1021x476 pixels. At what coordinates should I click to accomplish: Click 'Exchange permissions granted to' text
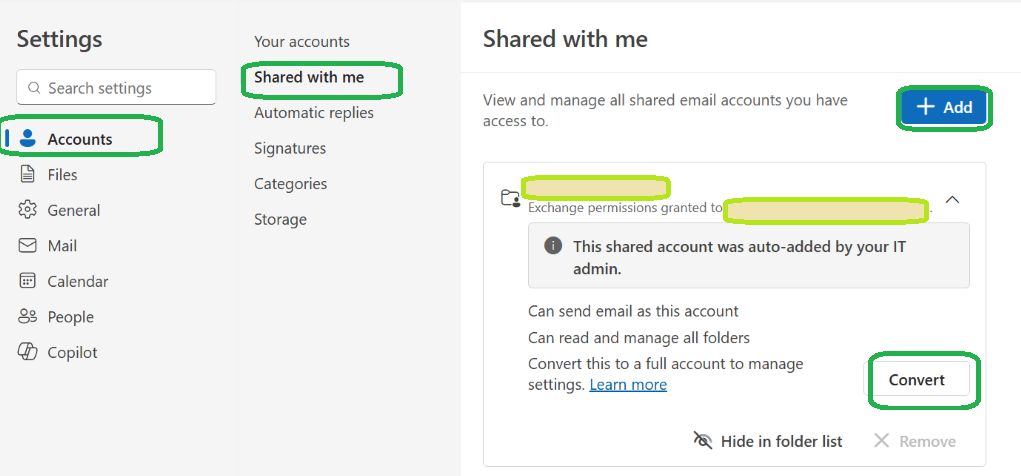click(625, 208)
